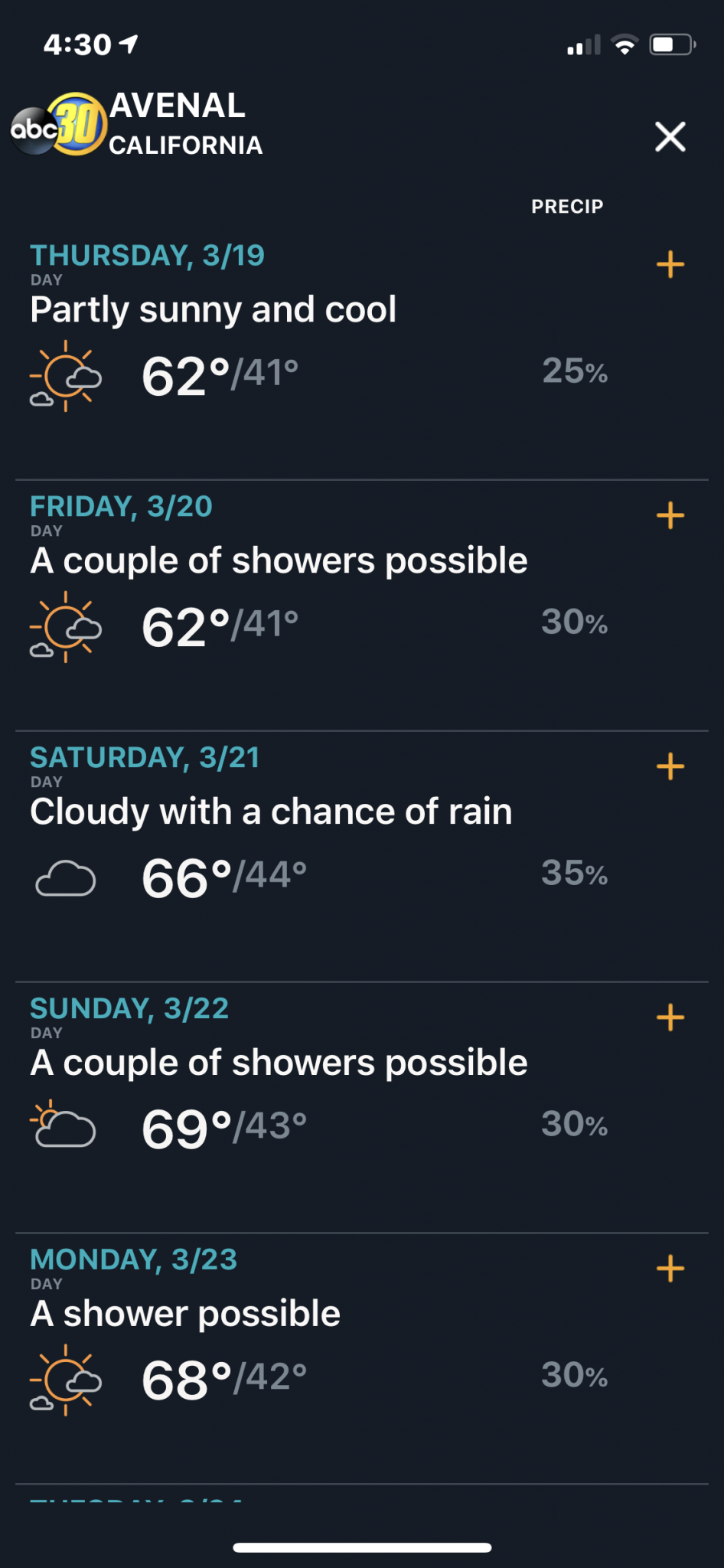Tap Monday's sun and clouds icon

65,1380
